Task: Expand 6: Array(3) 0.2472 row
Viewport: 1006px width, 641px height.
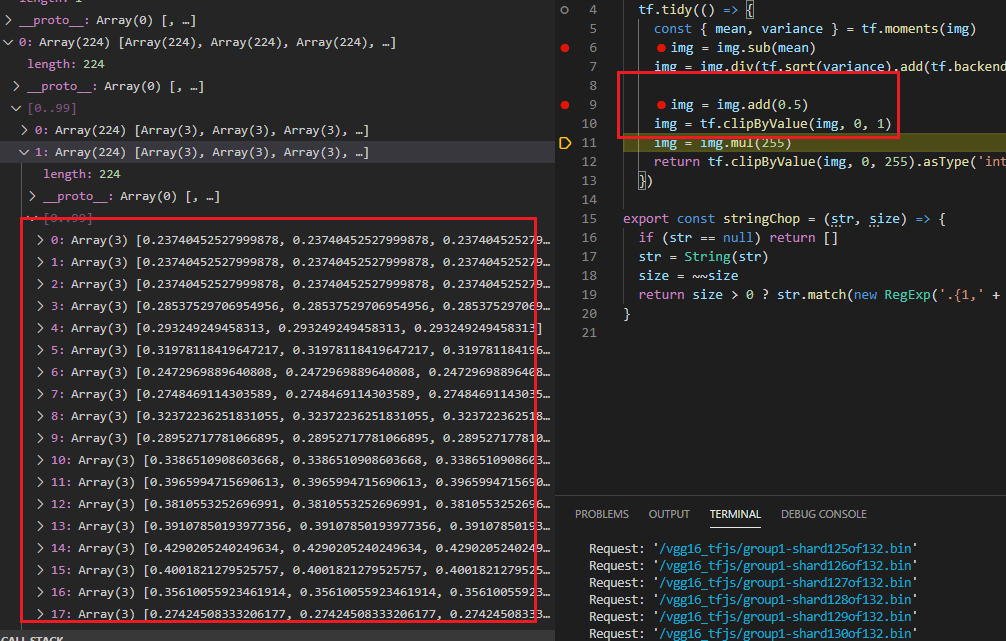Action: click(x=40, y=372)
